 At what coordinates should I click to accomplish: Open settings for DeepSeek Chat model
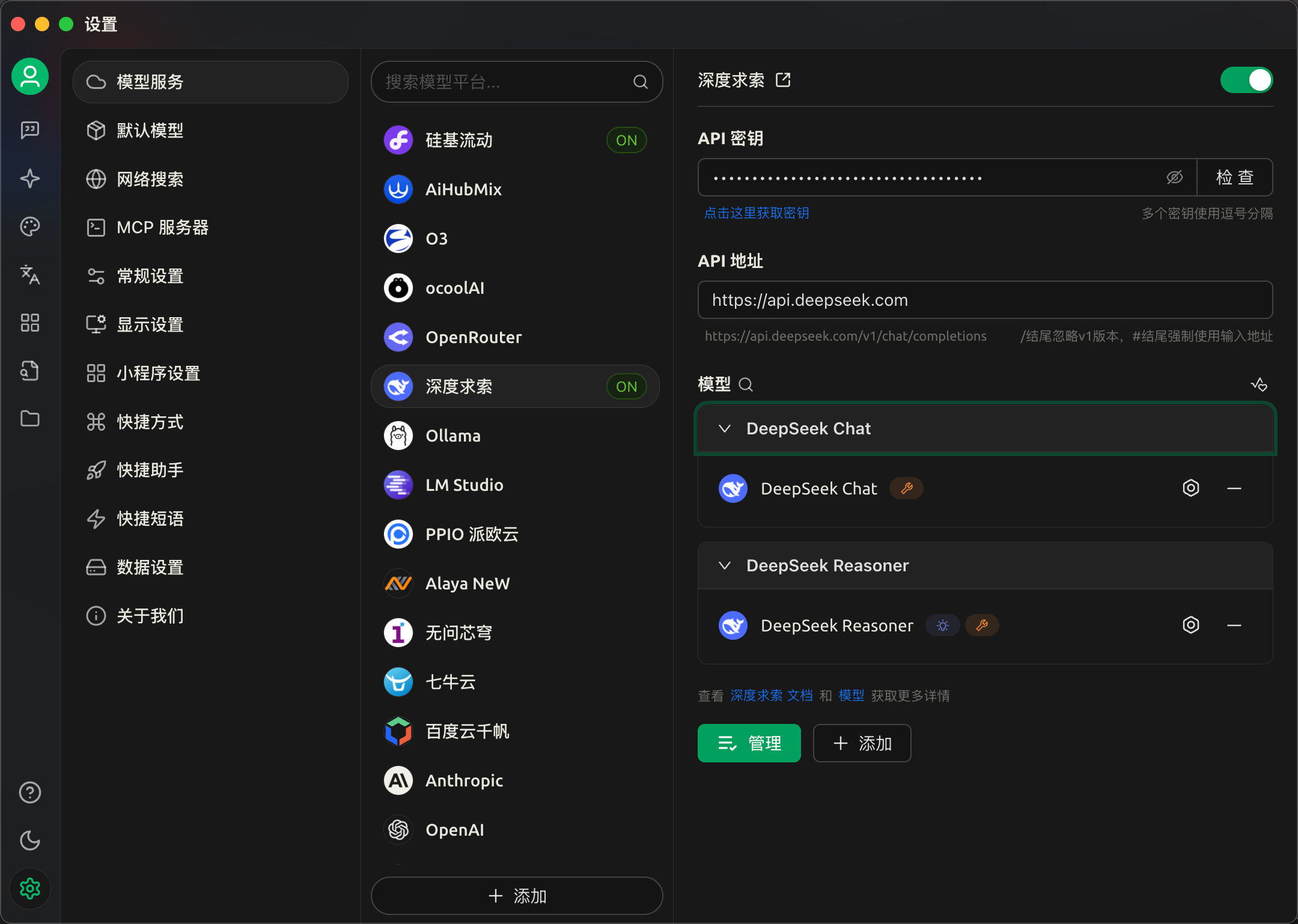1191,488
